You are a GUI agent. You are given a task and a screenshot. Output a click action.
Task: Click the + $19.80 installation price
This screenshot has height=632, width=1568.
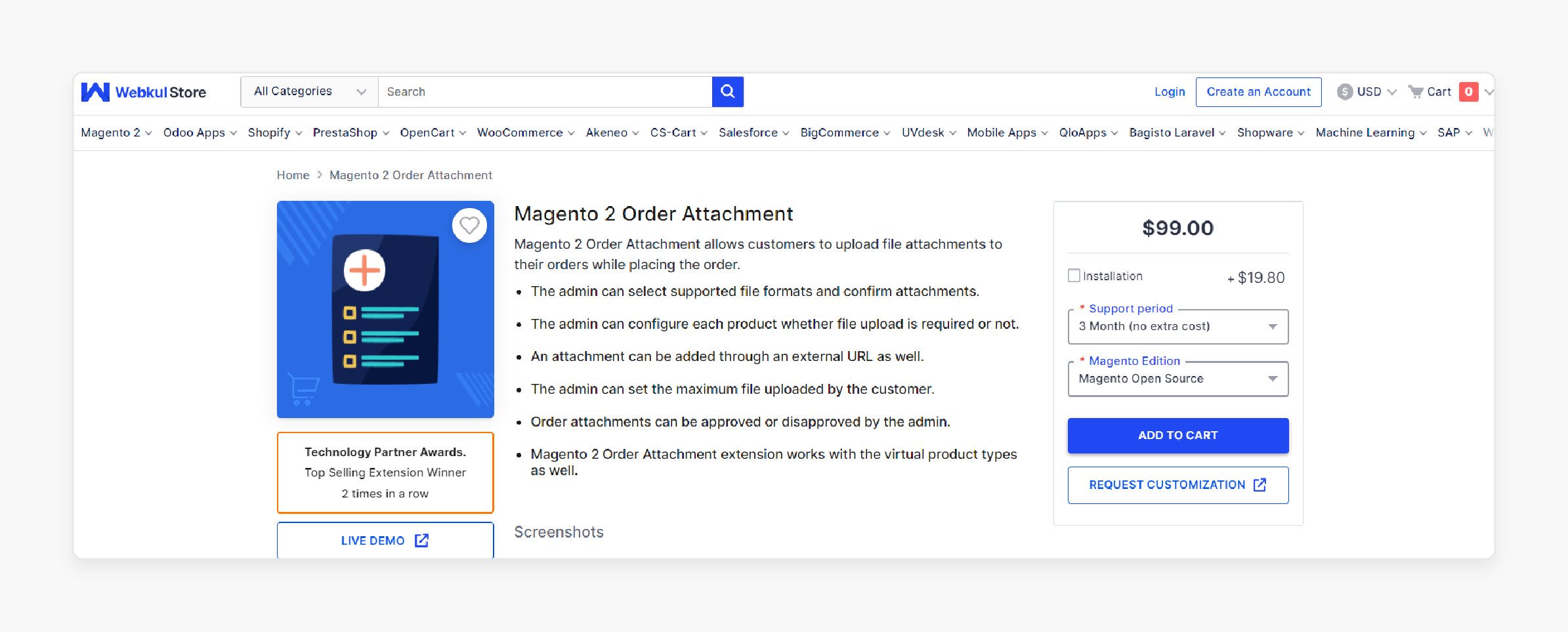tap(1256, 278)
